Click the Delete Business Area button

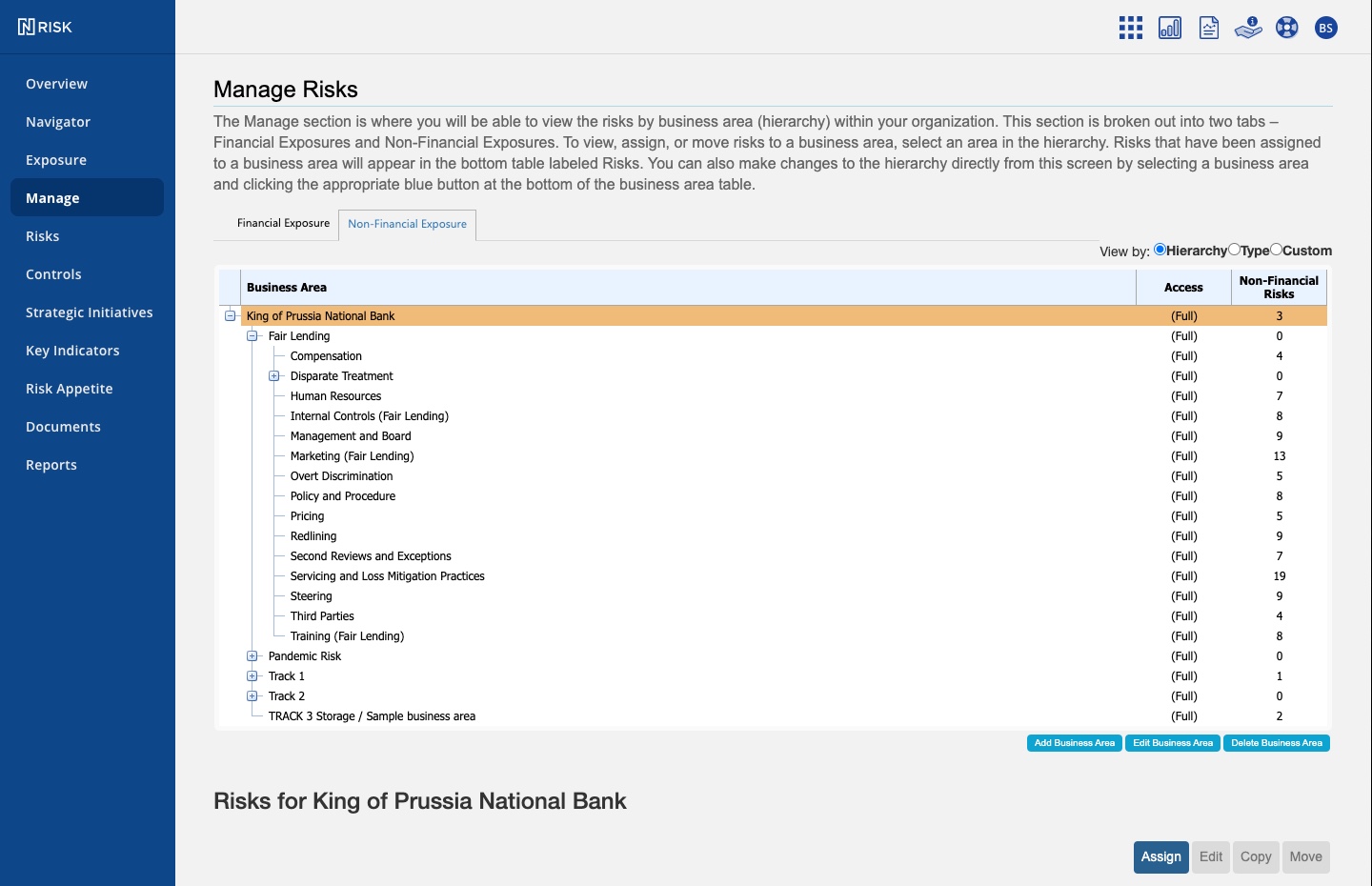pyautogui.click(x=1276, y=743)
